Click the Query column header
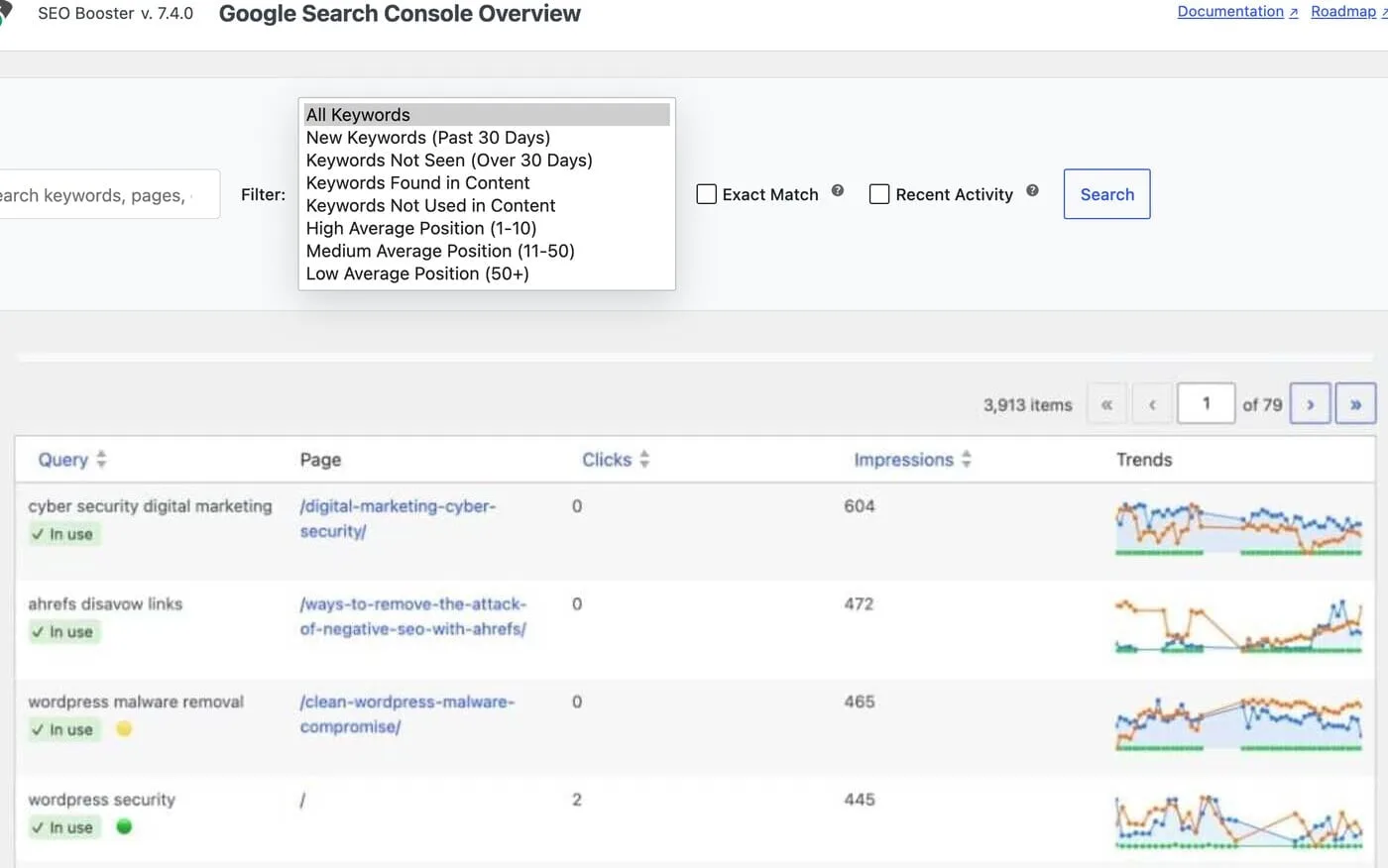This screenshot has height=868, width=1388. pos(63,460)
